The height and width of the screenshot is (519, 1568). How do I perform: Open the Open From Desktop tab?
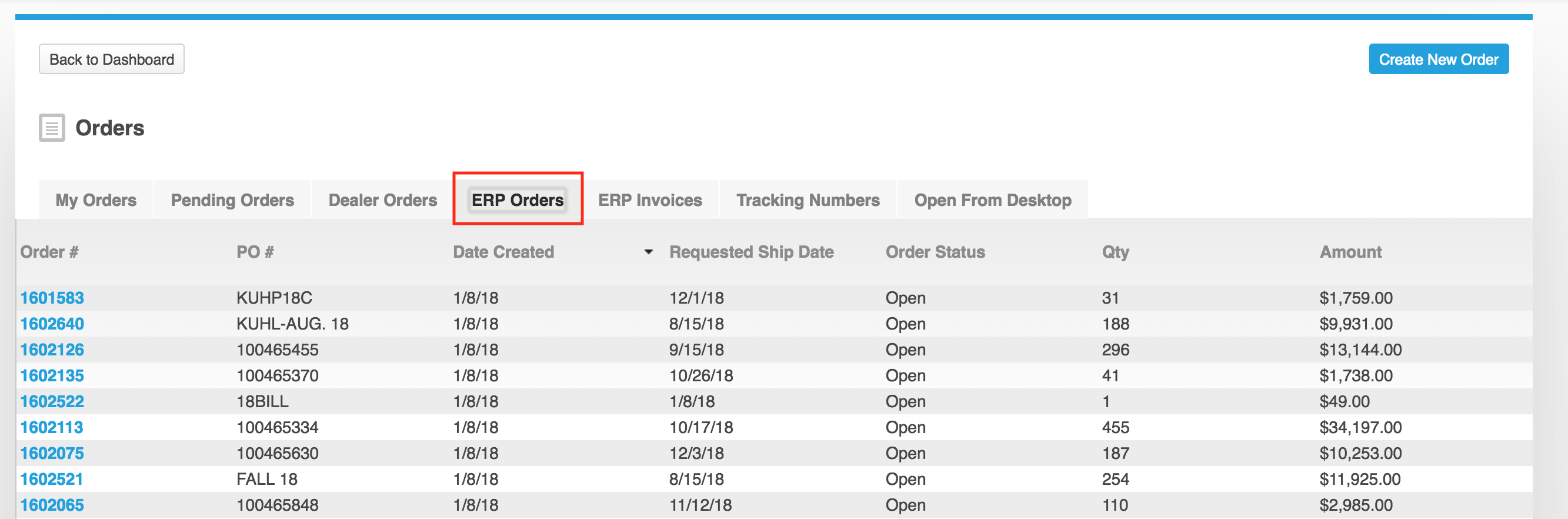tap(992, 201)
